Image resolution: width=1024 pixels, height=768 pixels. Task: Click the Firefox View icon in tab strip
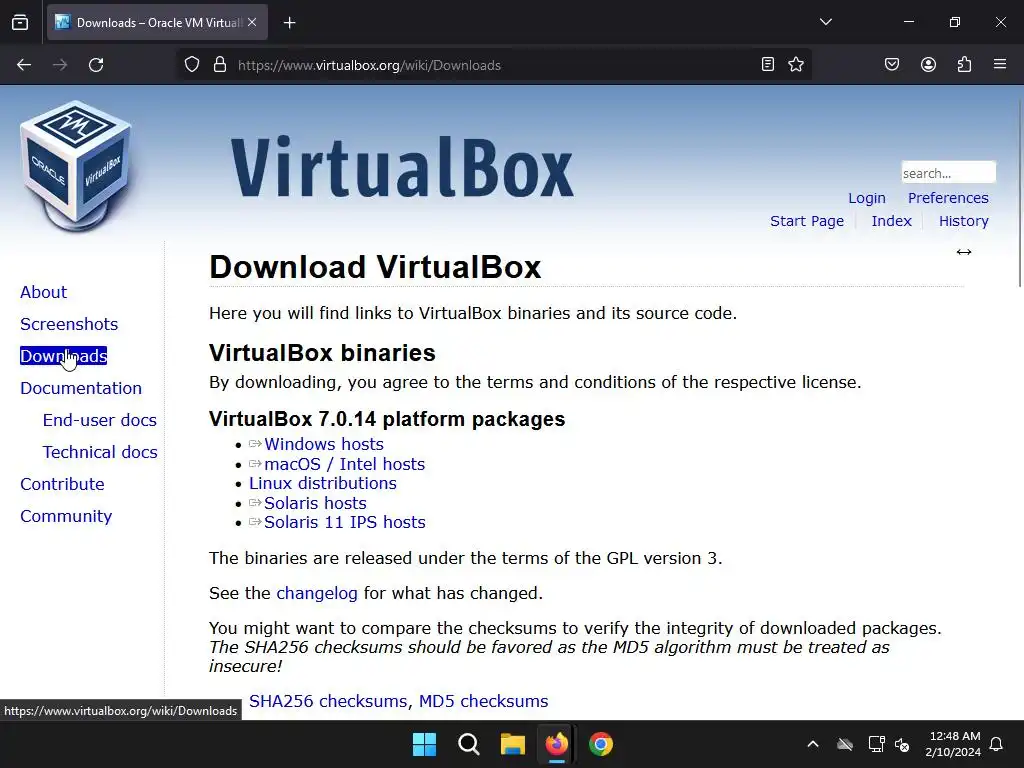pos(20,23)
